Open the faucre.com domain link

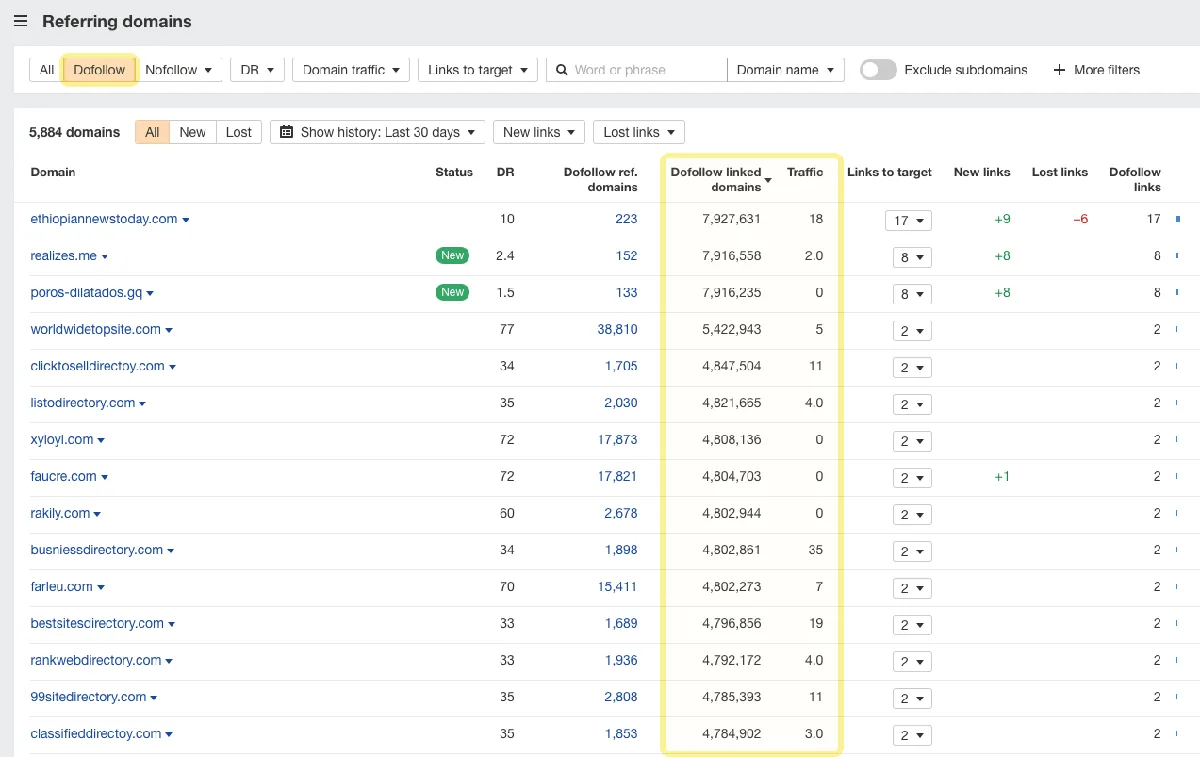click(x=64, y=476)
